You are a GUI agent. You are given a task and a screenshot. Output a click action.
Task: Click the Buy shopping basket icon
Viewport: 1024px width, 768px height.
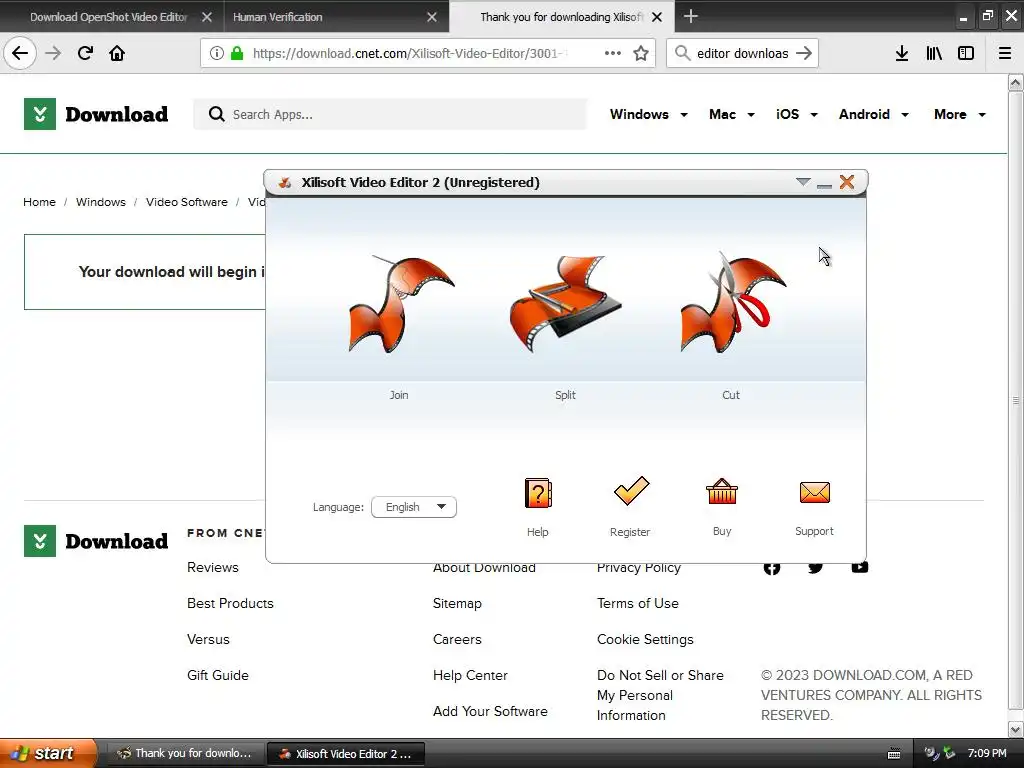point(722,492)
